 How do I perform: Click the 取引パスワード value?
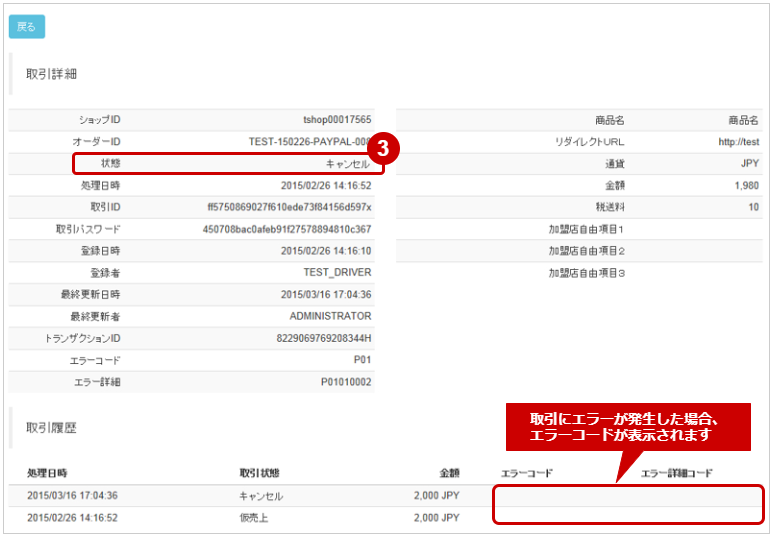click(287, 229)
